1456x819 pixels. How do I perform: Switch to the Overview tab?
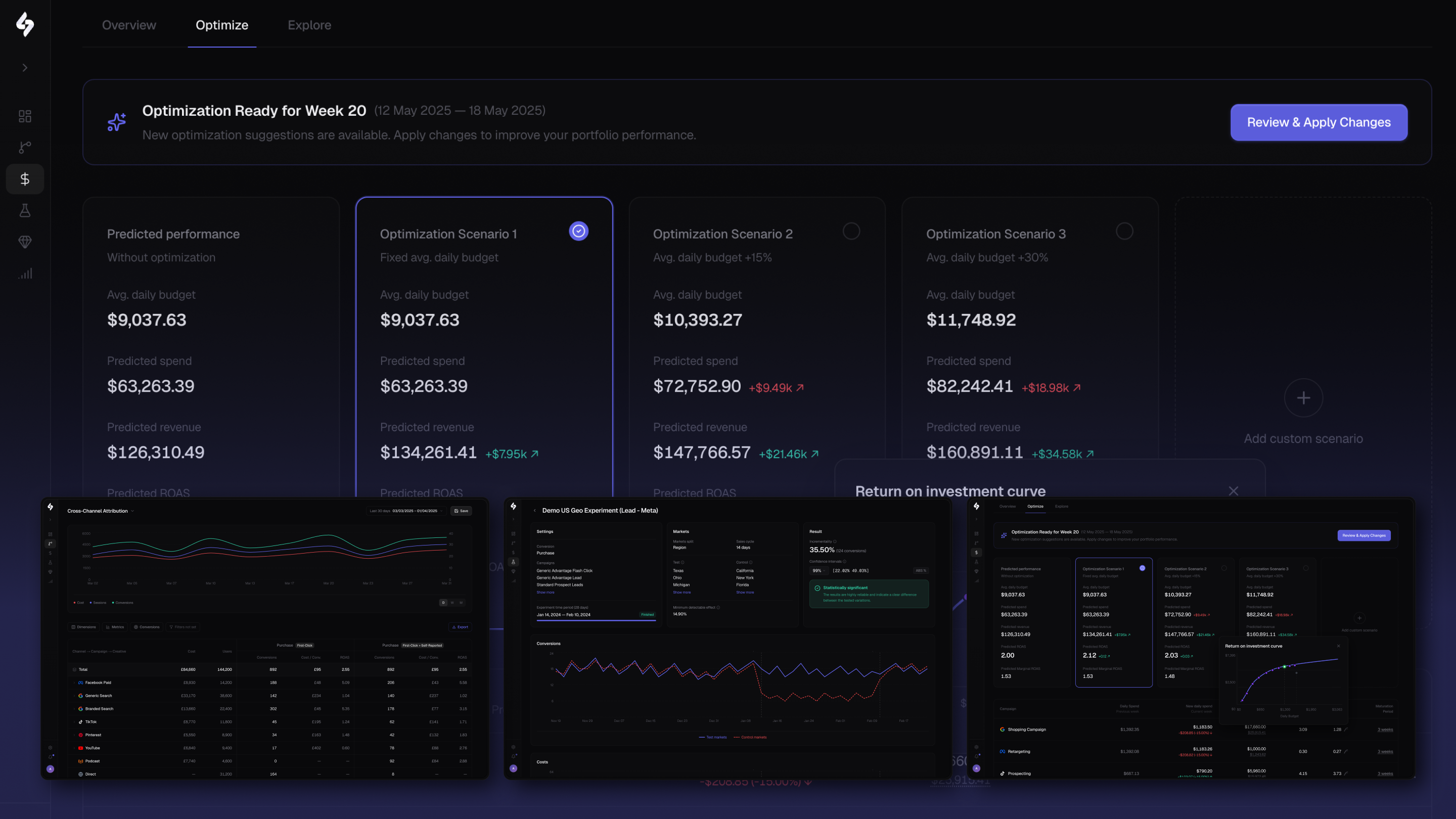click(129, 25)
